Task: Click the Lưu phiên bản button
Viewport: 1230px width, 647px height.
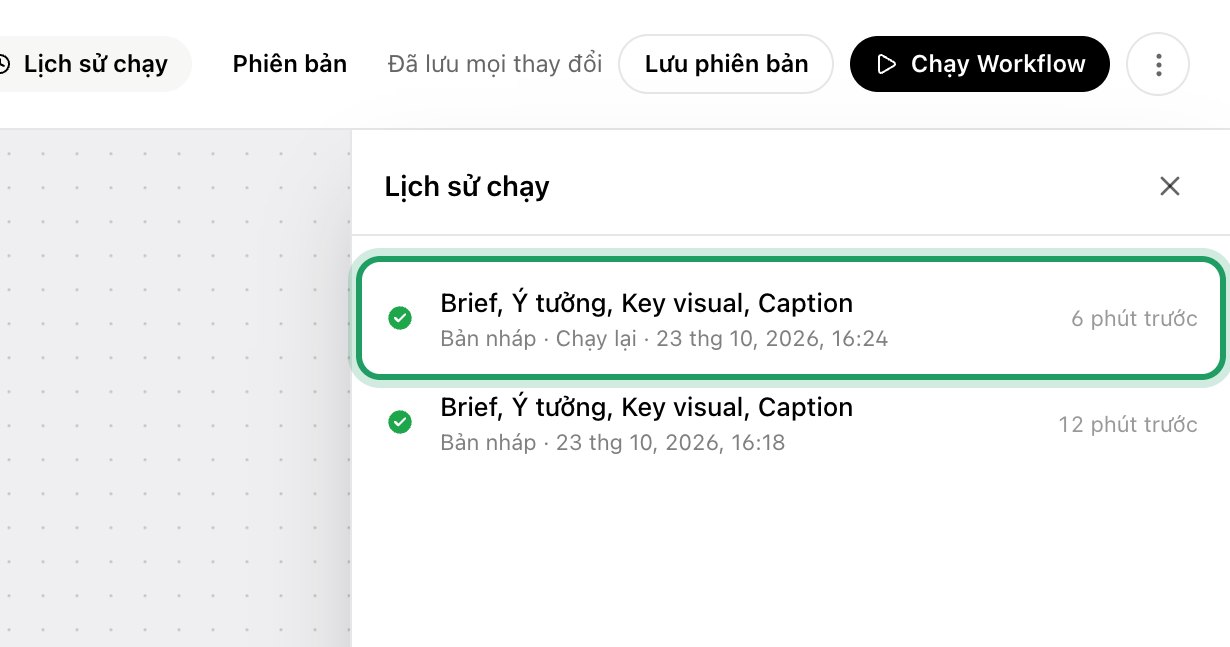Action: coord(726,64)
